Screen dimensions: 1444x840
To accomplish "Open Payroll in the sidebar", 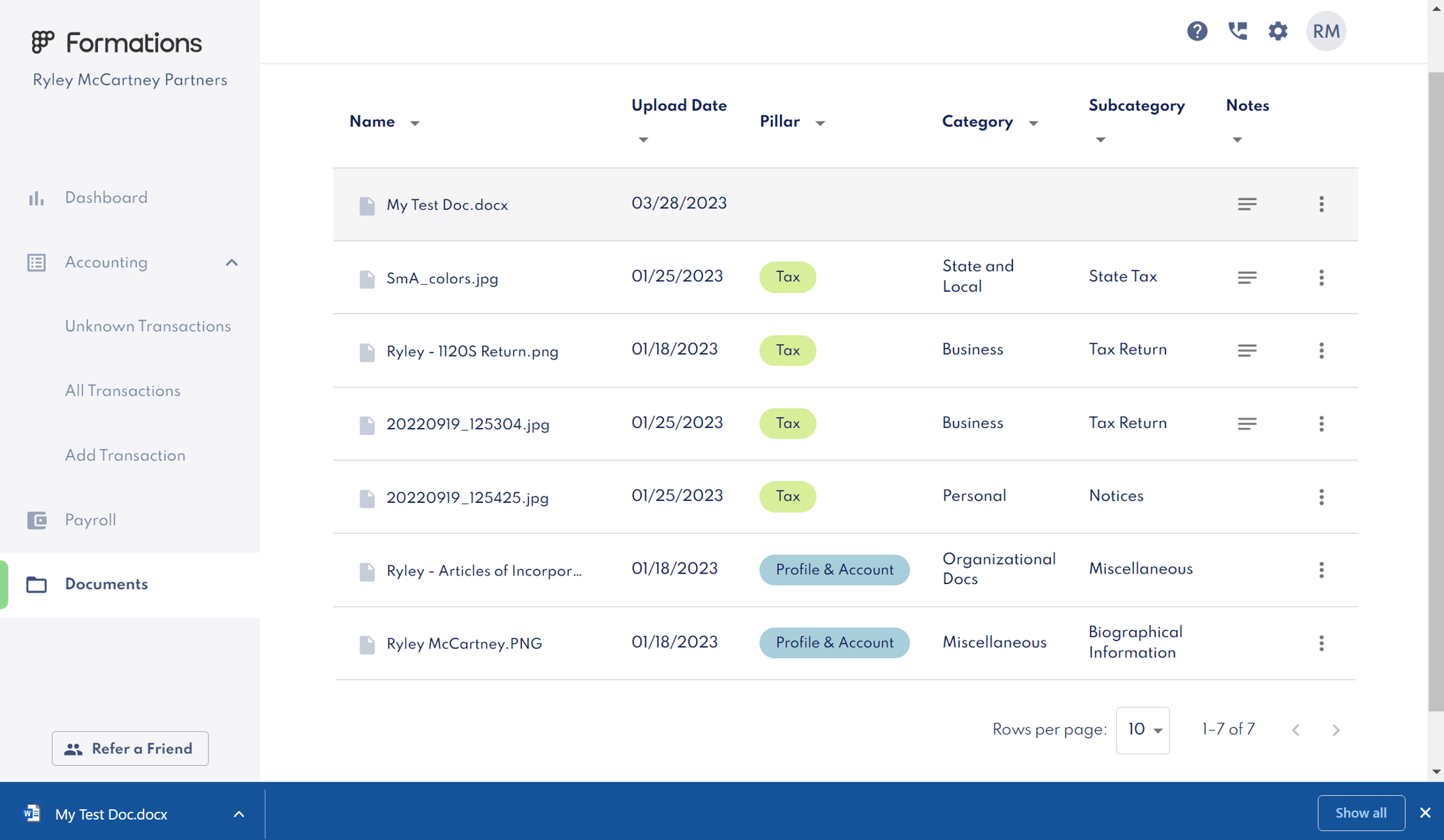I will click(x=90, y=520).
